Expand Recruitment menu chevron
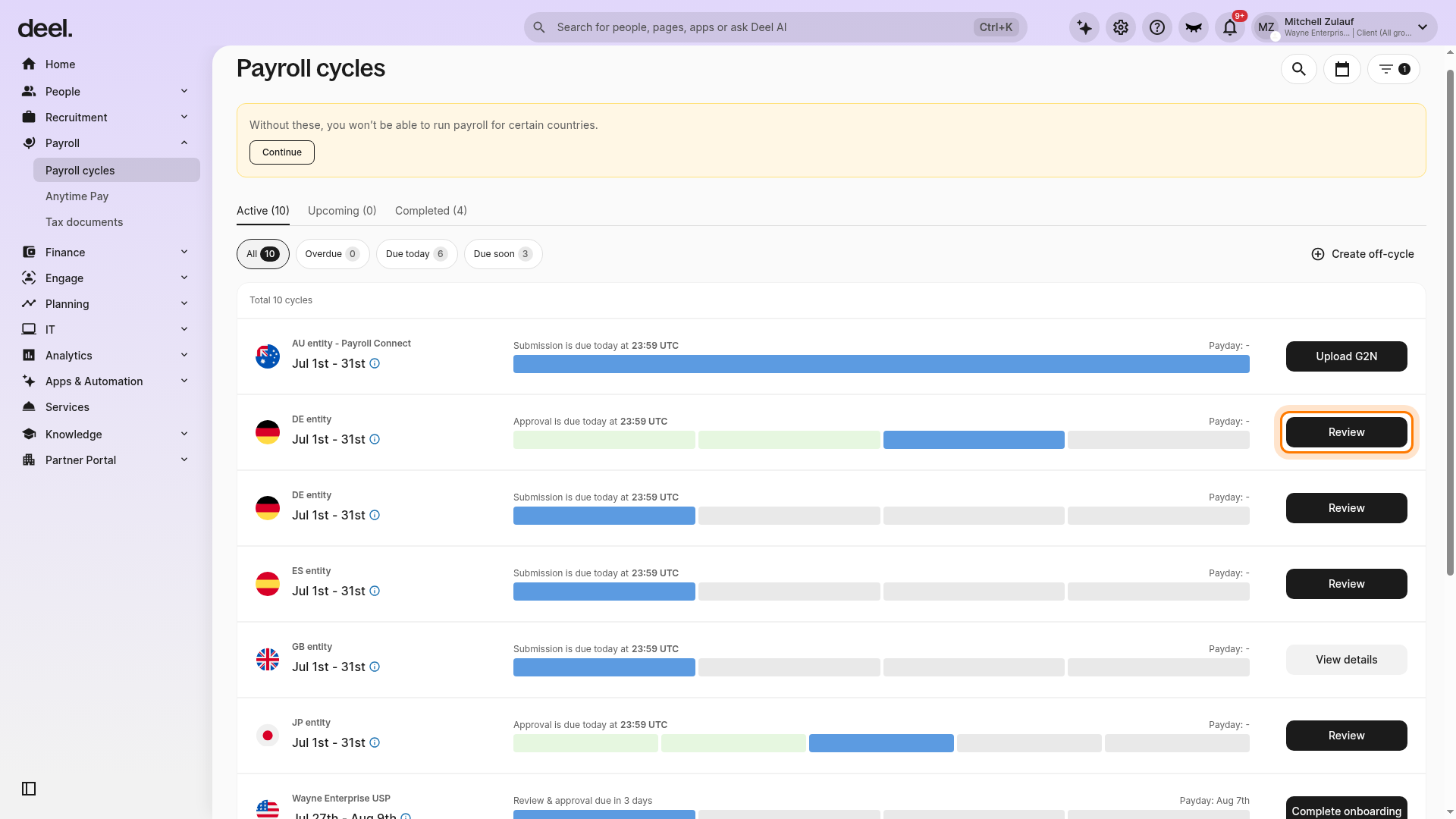Screen dimensions: 1456x819 [184, 117]
